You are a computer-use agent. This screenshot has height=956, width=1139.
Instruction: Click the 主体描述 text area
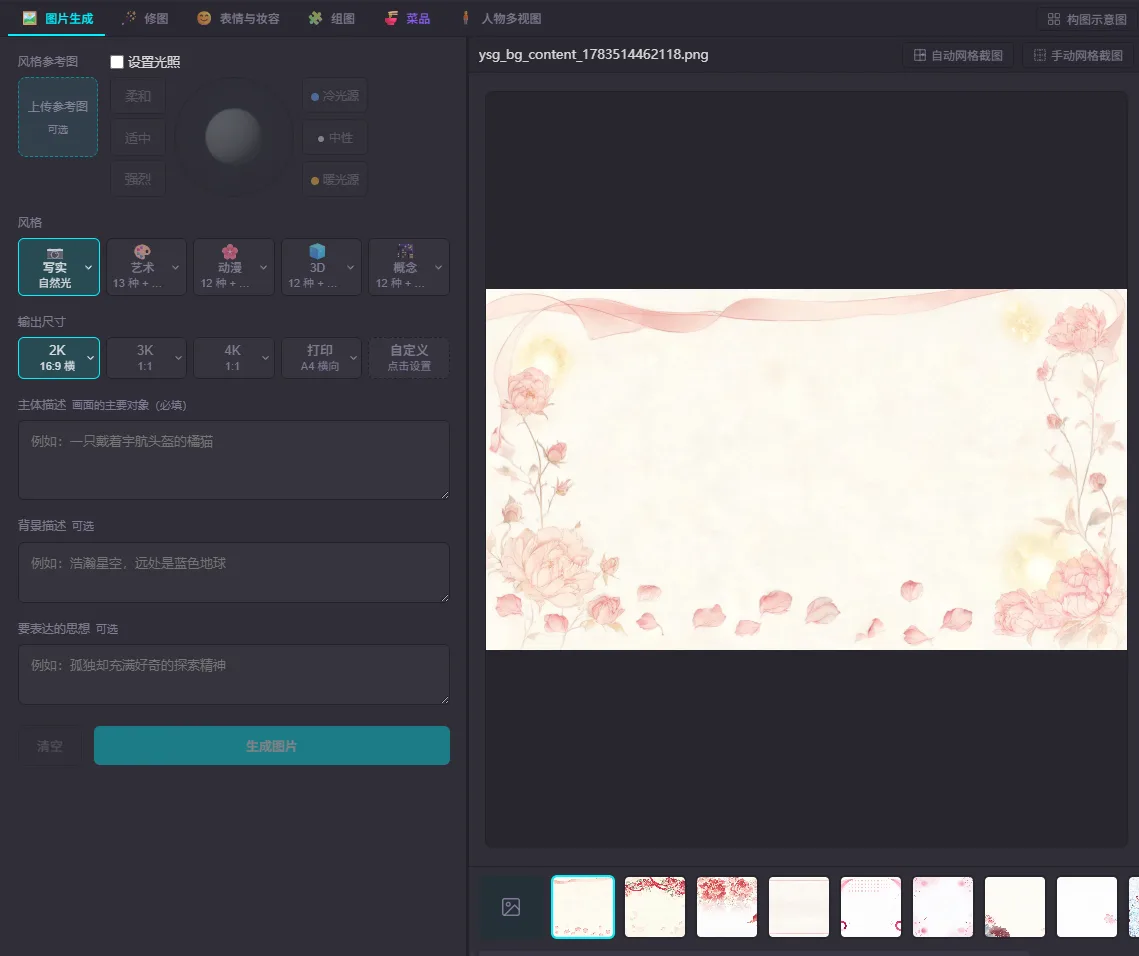(x=234, y=460)
